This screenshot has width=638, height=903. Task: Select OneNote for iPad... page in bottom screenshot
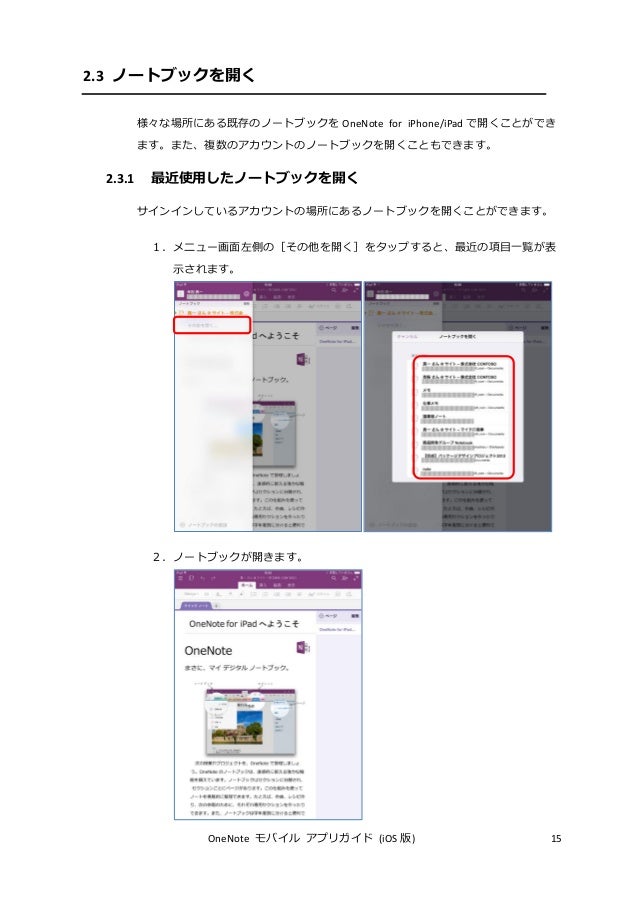337,629
